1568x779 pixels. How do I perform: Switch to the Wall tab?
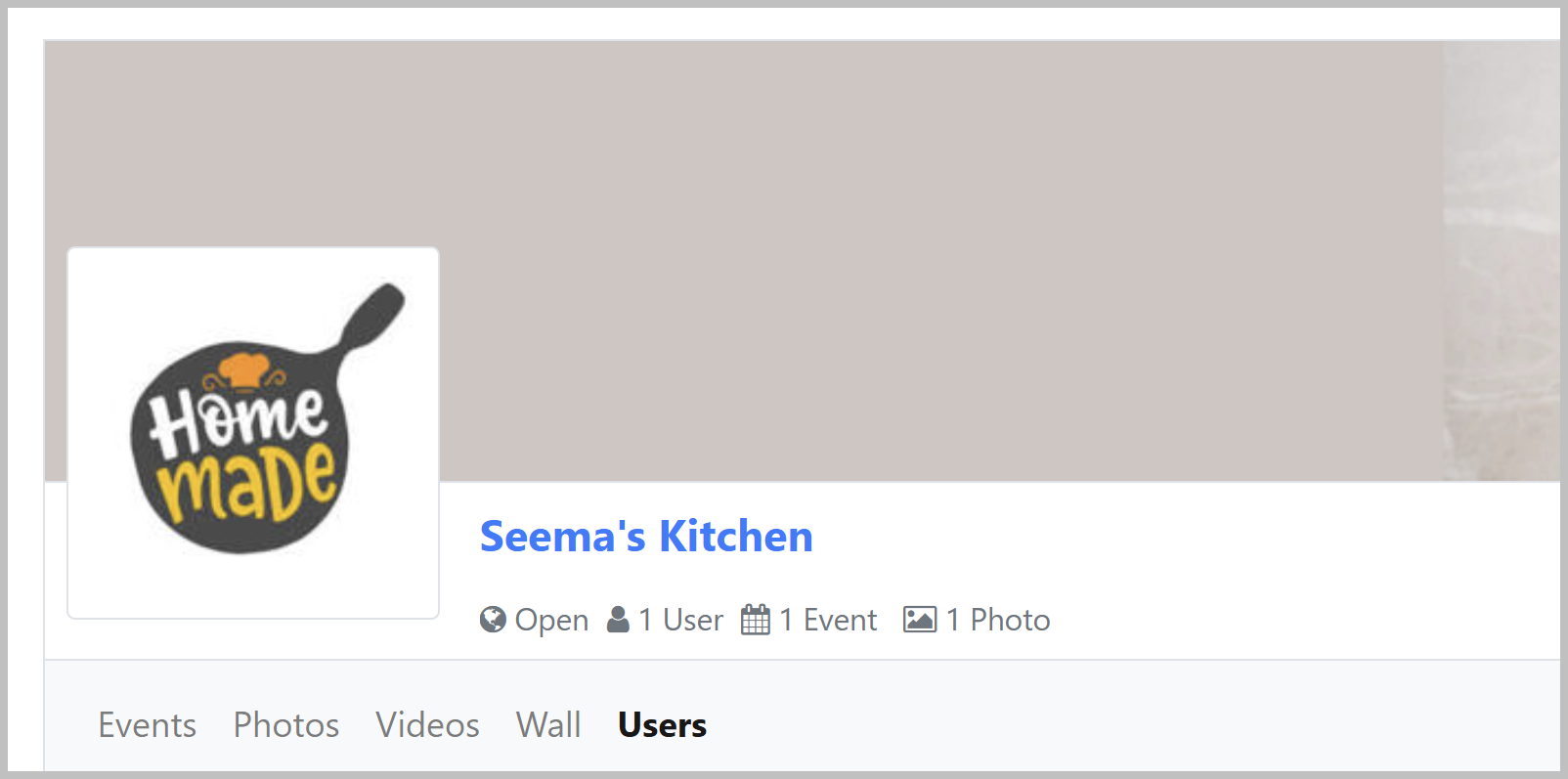(x=548, y=725)
